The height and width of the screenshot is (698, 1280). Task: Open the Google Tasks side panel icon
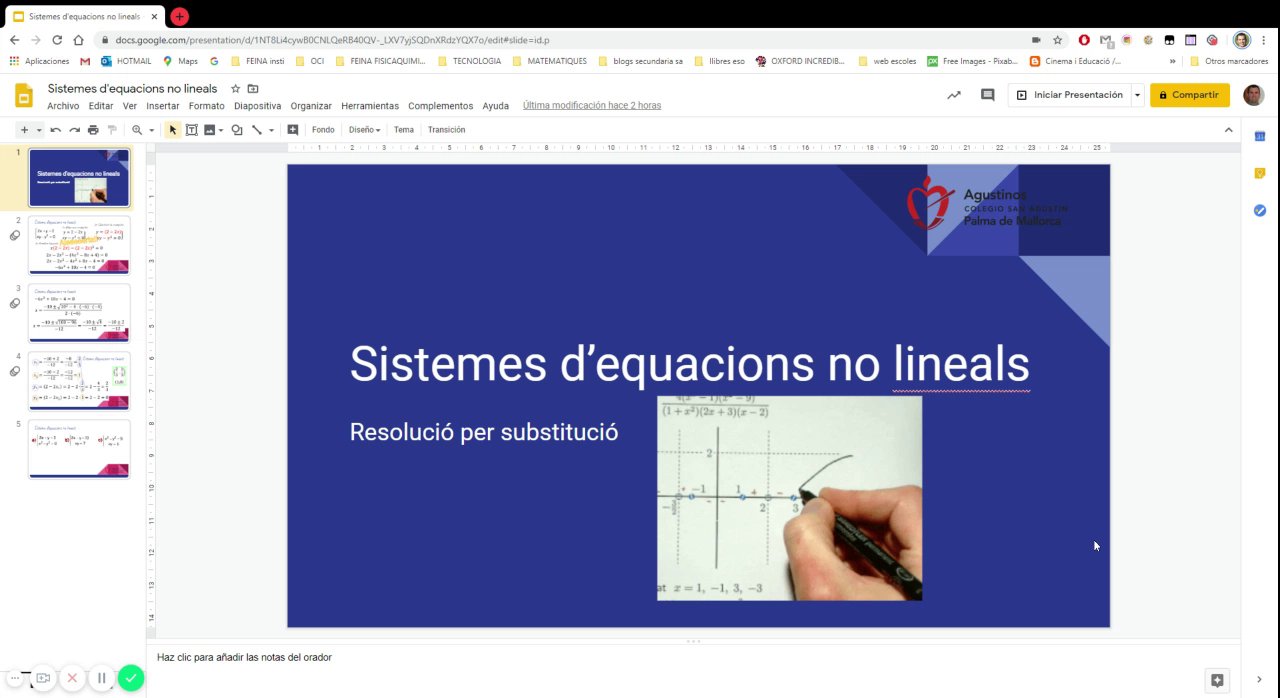[1260, 210]
